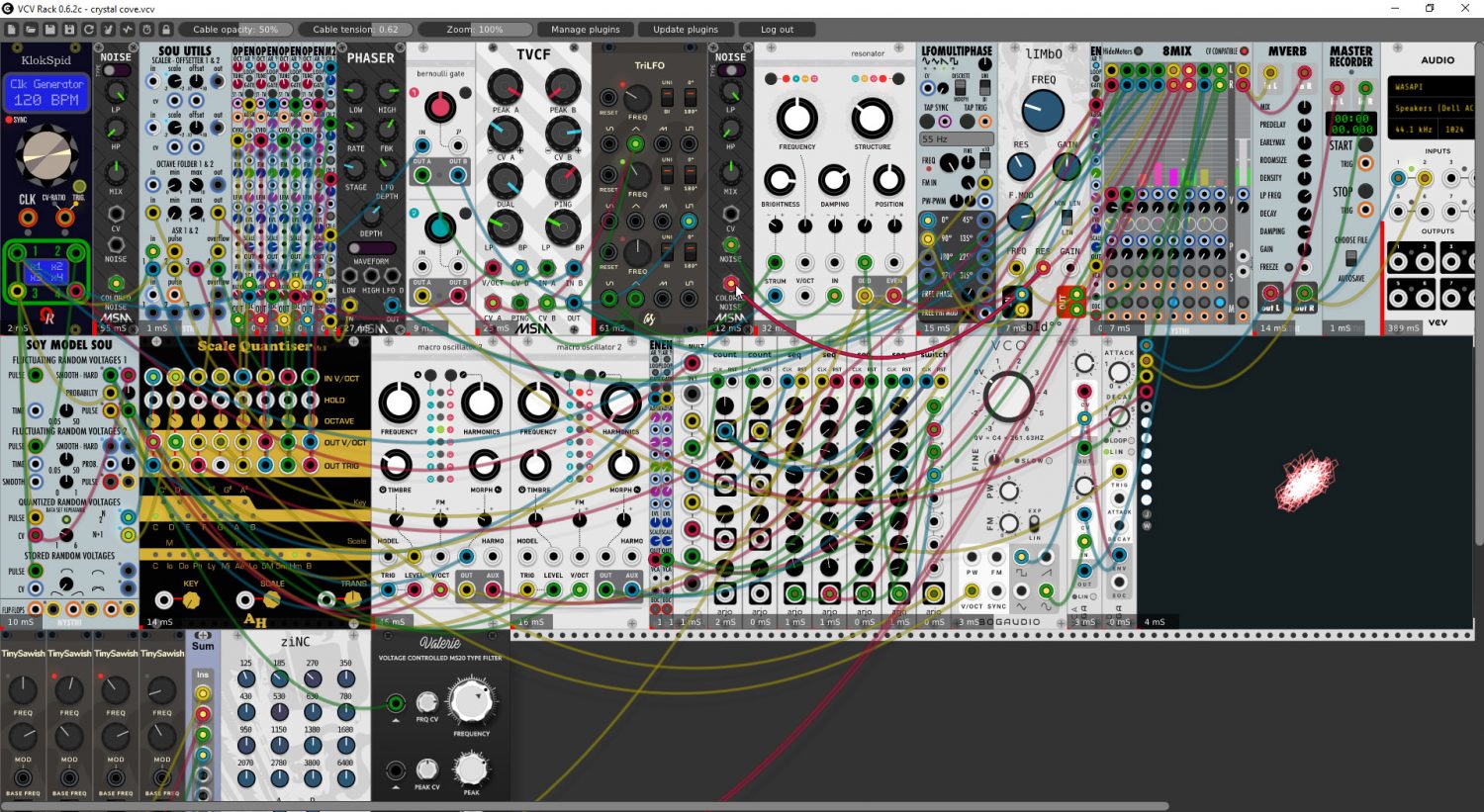Click the stopwatch sample rate icon
Image resolution: width=1484 pixels, height=812 pixels.
click(146, 30)
